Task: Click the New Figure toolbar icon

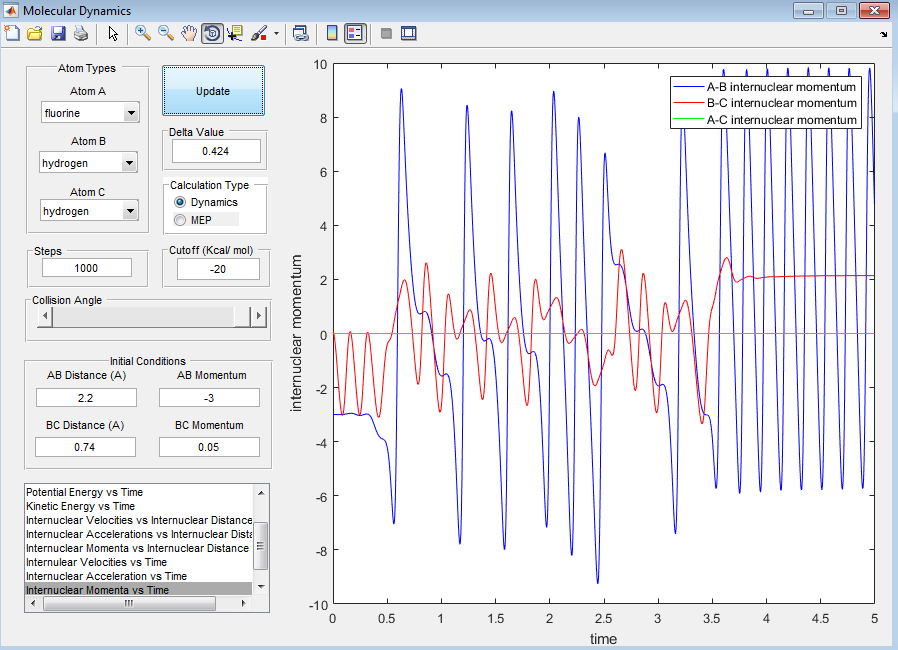Action: pos(12,34)
